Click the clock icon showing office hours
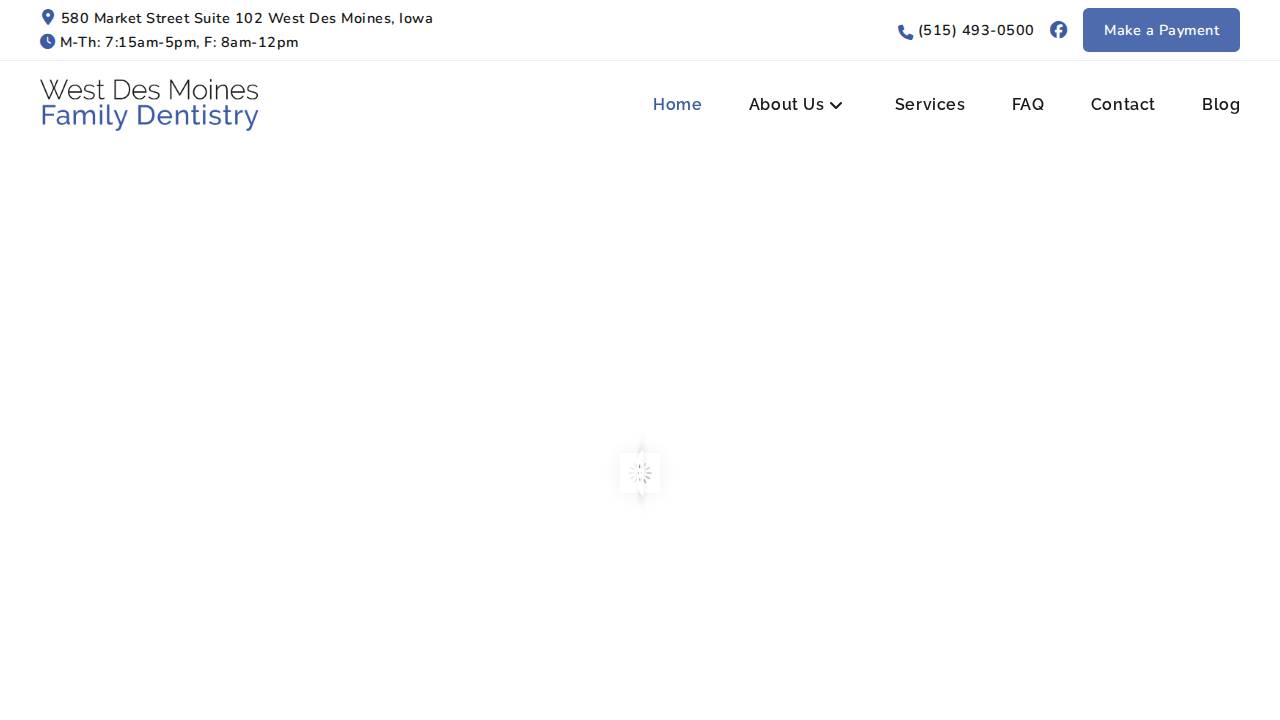The width and height of the screenshot is (1280, 720). pyautogui.click(x=47, y=41)
